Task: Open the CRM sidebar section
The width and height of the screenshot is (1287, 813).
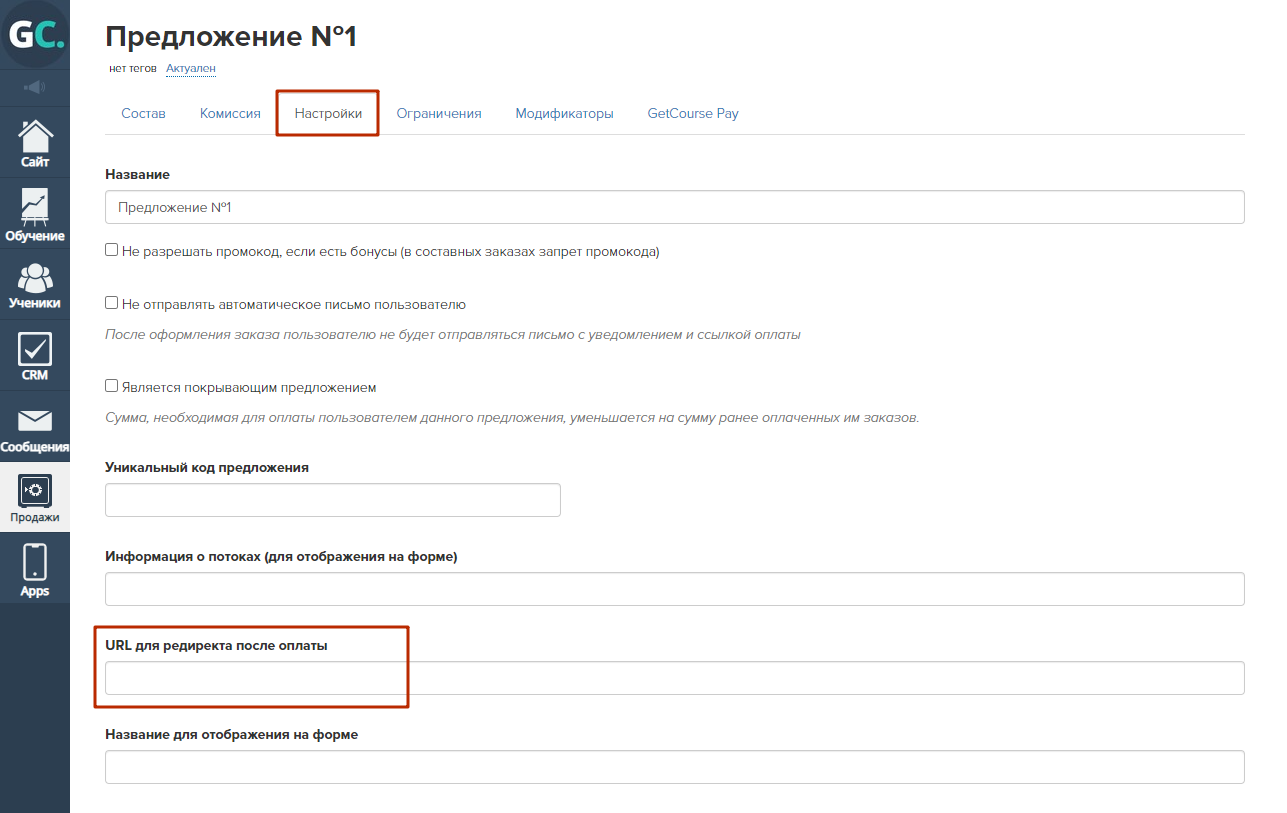Action: click(35, 356)
